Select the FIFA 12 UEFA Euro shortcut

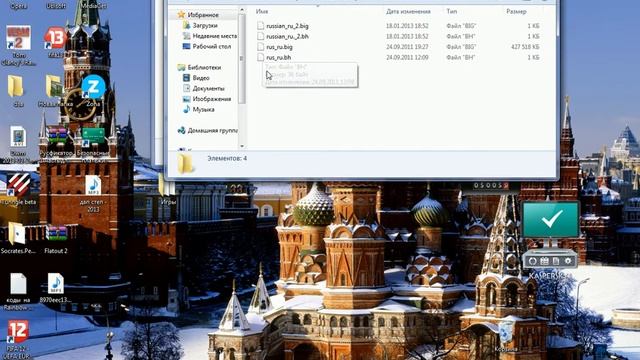[18, 339]
